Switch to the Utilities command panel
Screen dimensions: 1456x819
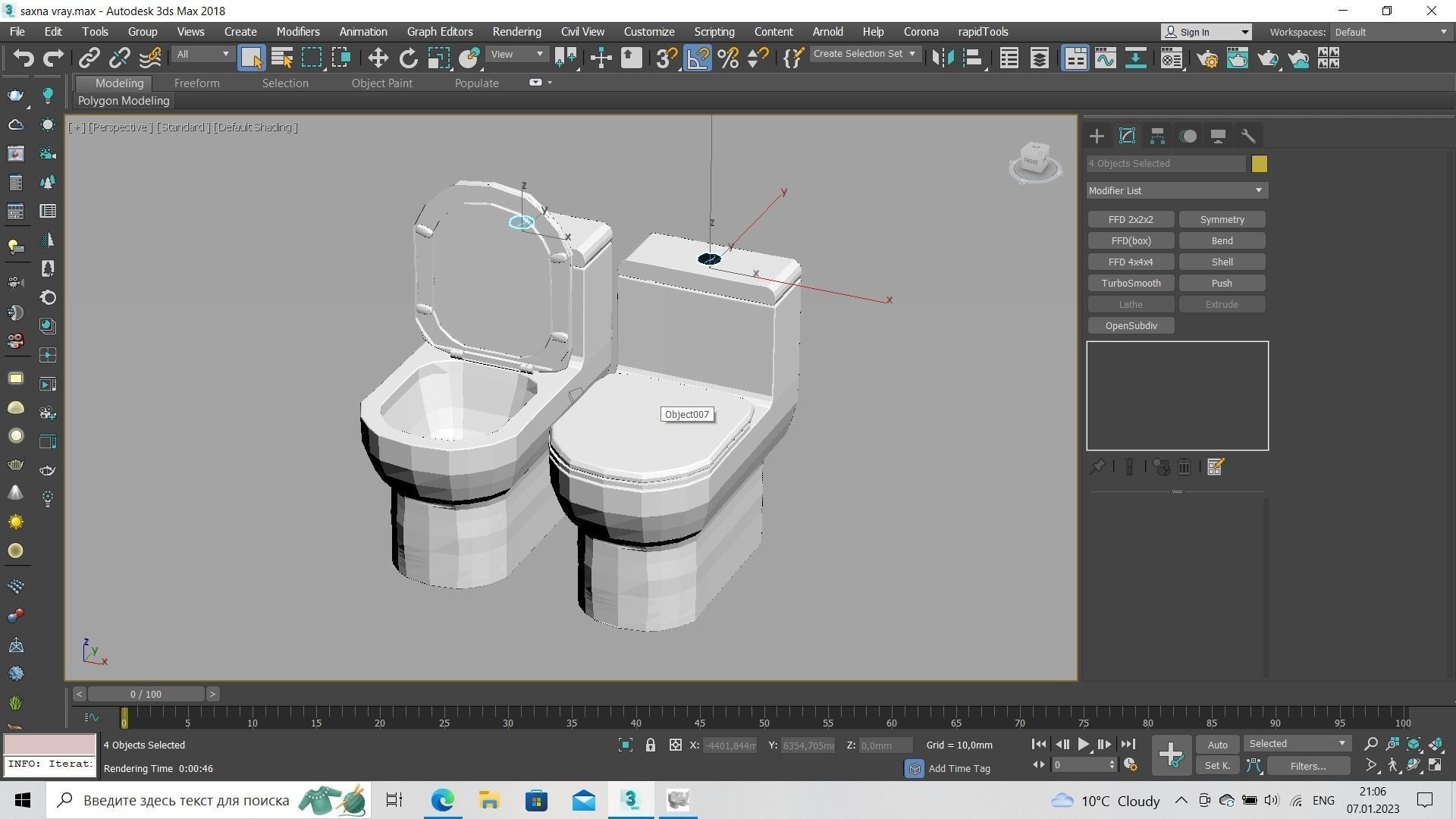(1248, 136)
